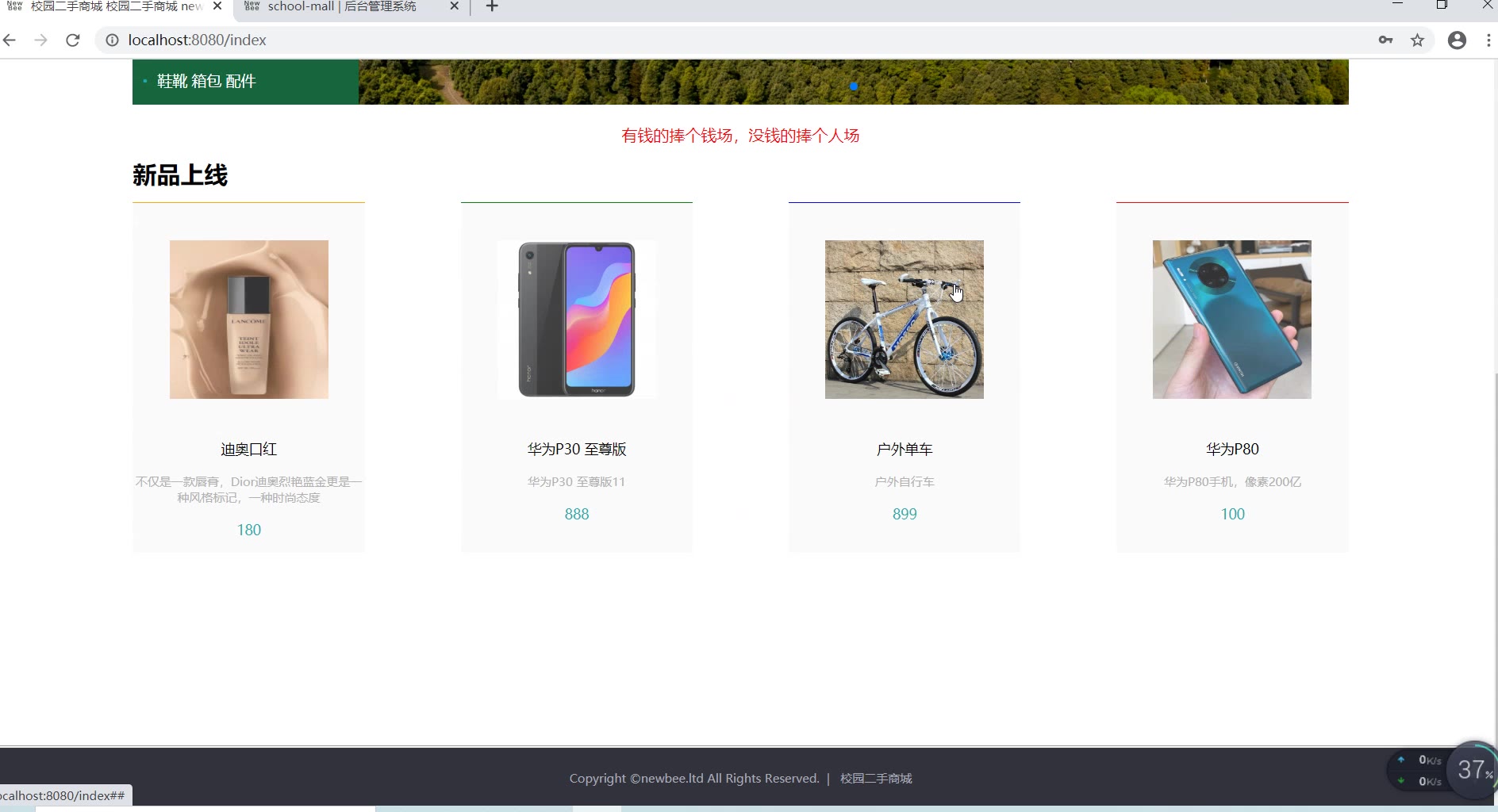This screenshot has width=1498, height=812.
Task: Click the browser back arrow
Action: pos(10,40)
